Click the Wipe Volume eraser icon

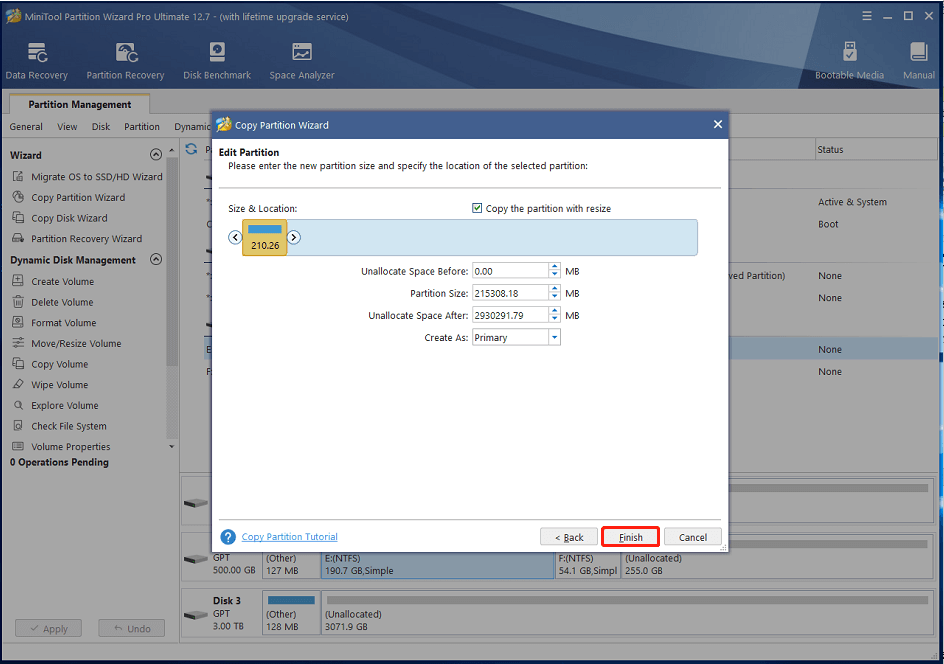click(x=18, y=384)
